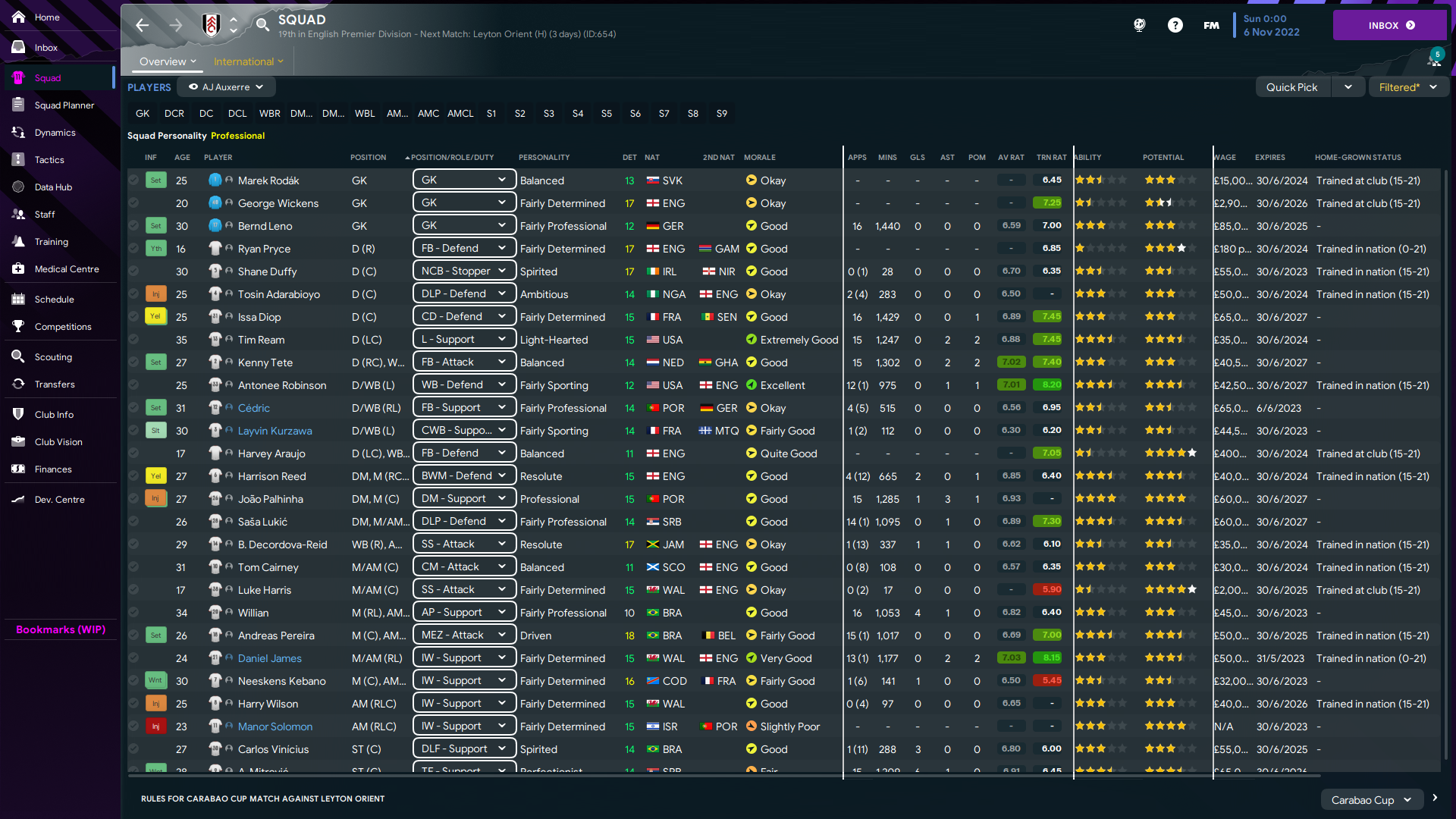1456x819 pixels.
Task: Toggle selection circle for Shane Duffy
Action: point(133,271)
